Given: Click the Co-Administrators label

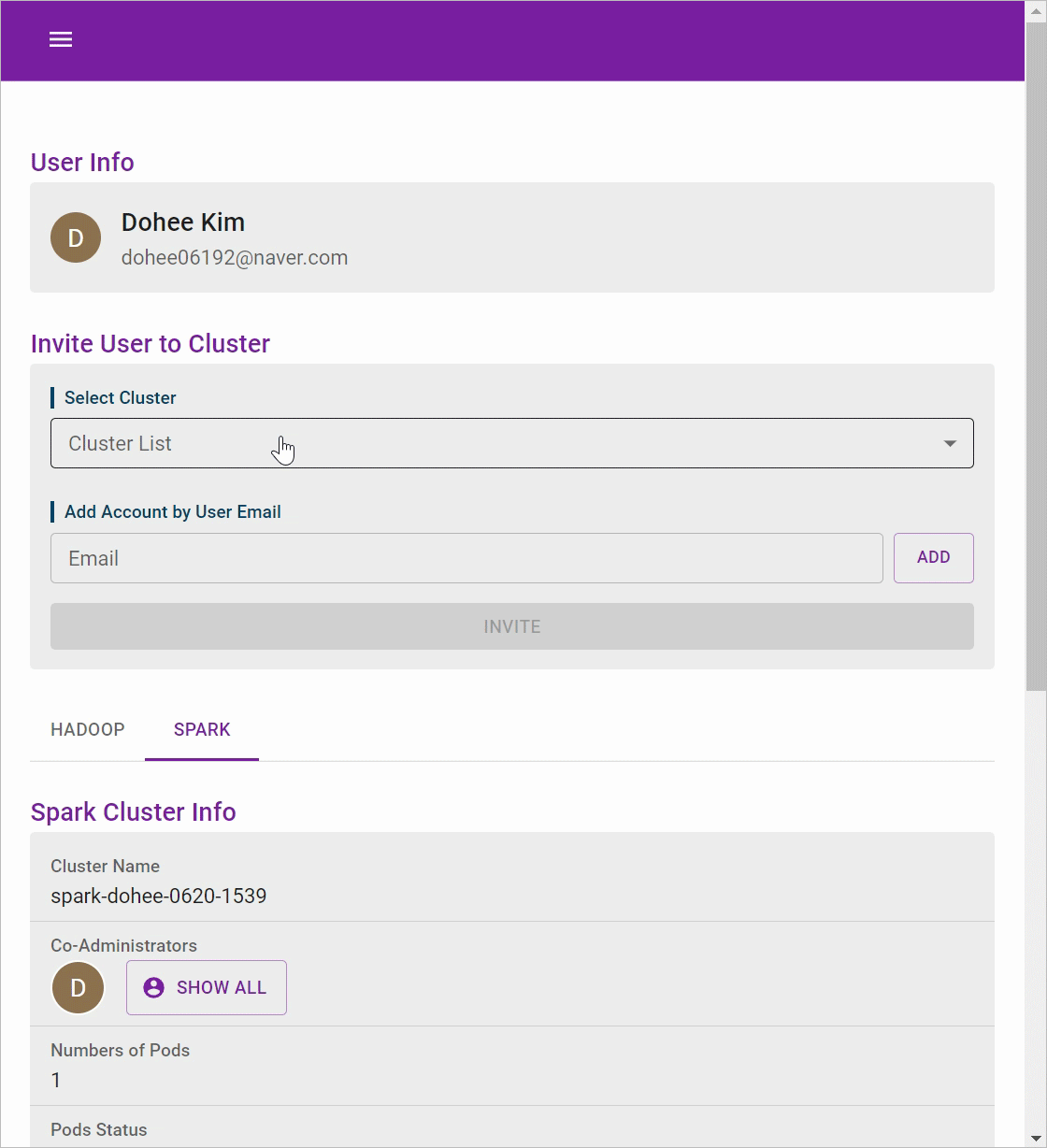Looking at the screenshot, I should tap(123, 945).
